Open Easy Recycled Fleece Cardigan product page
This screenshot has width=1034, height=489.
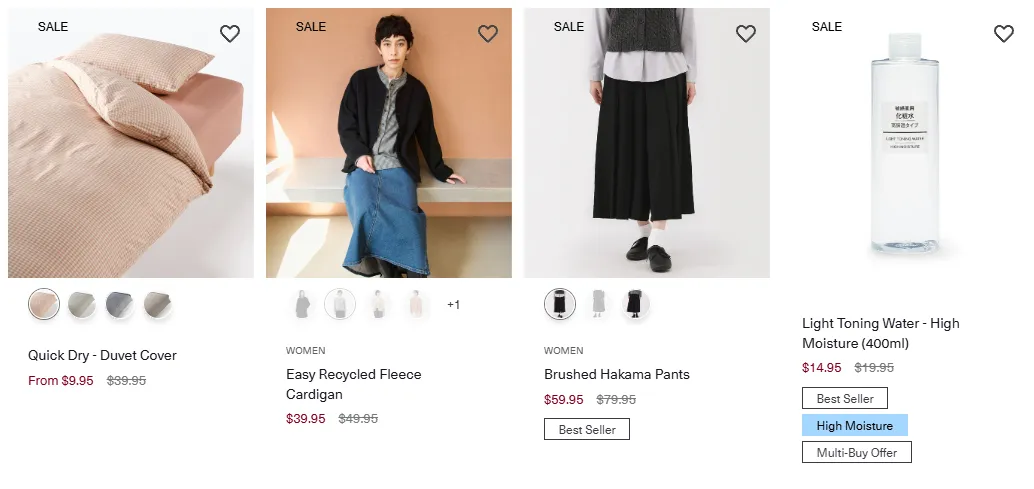tap(353, 384)
